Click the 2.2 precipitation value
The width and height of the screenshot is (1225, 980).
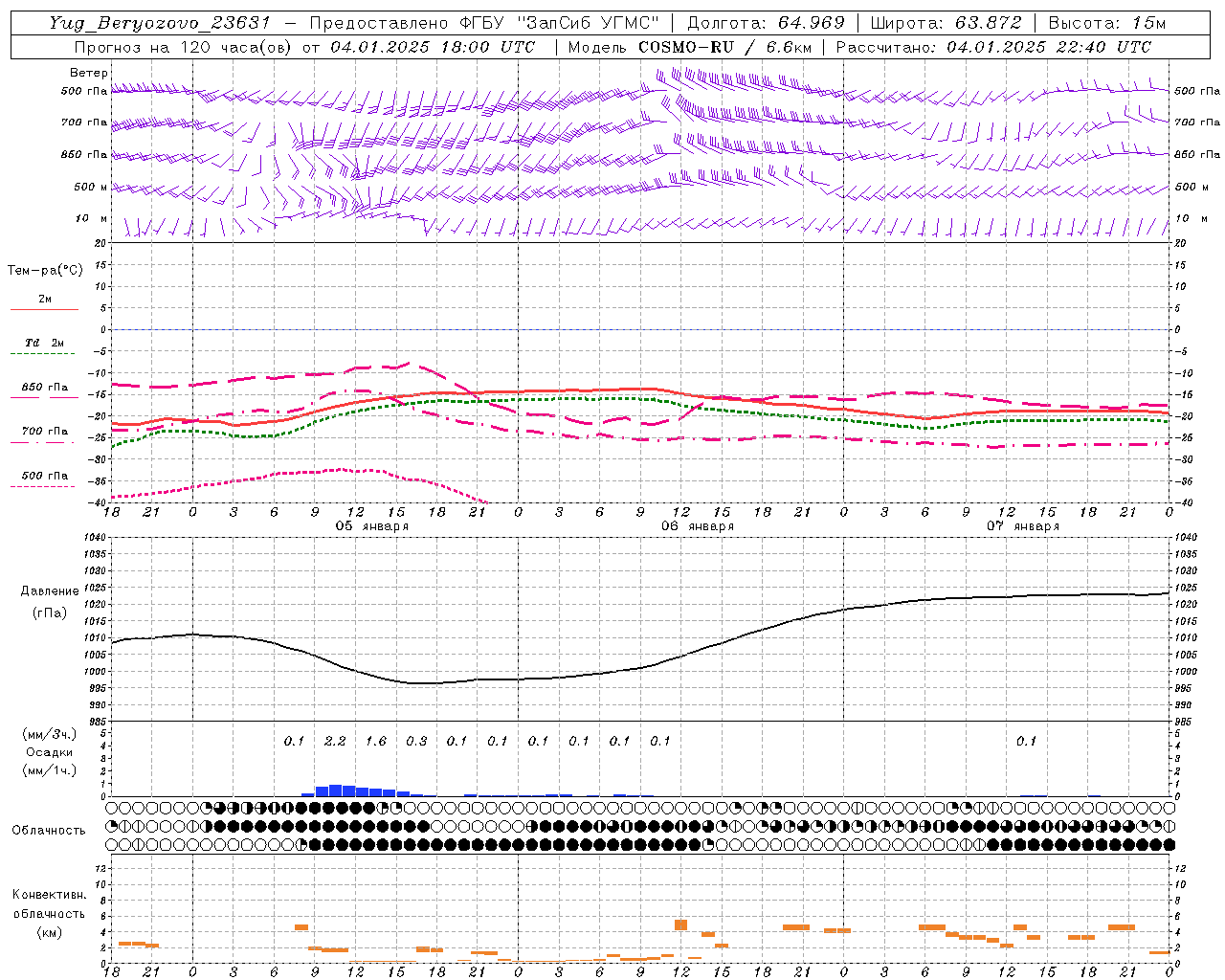click(x=335, y=742)
